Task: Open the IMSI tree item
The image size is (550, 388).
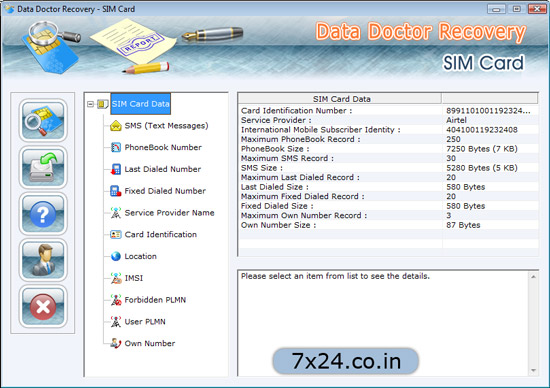Action: (x=134, y=278)
